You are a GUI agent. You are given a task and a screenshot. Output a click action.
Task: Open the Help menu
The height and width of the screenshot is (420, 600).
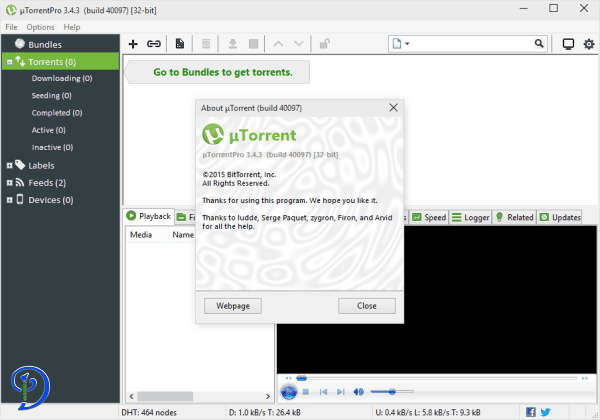point(72,27)
